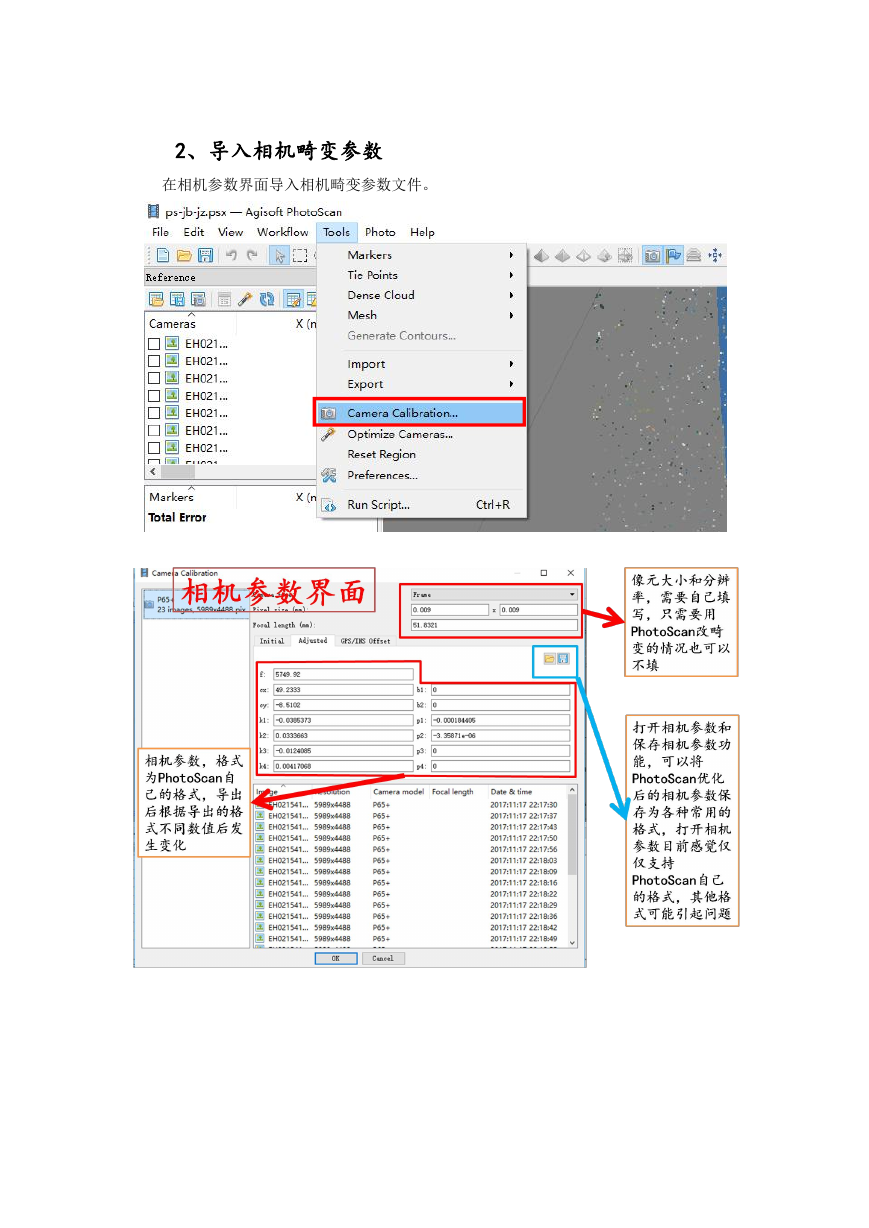Click the Optimize wand icon in Reference pane
This screenshot has width=869, height=1228.
245,299
